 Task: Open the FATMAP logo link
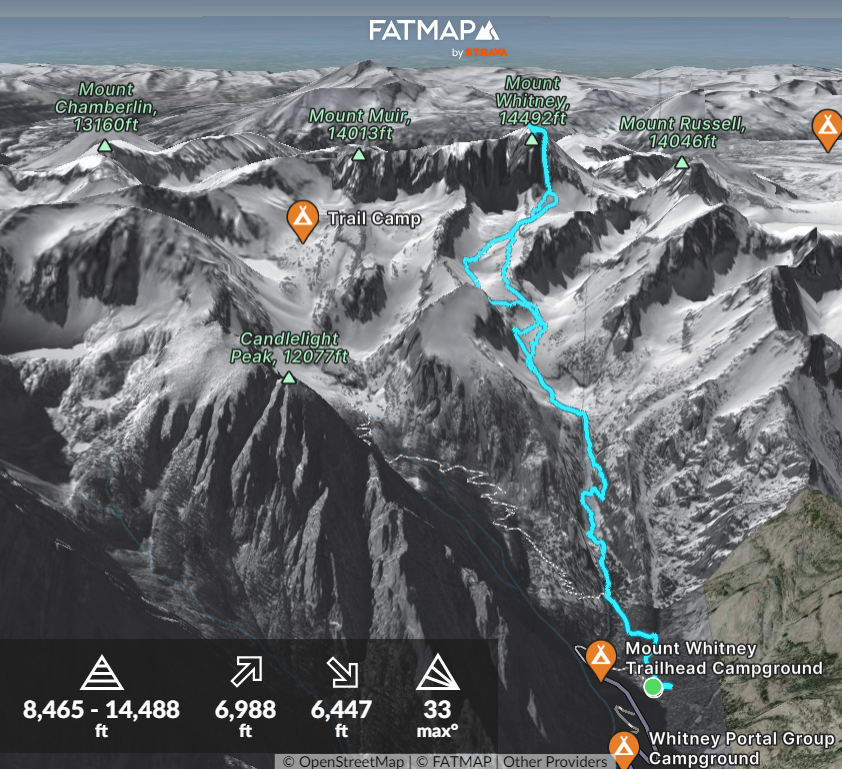click(x=434, y=31)
